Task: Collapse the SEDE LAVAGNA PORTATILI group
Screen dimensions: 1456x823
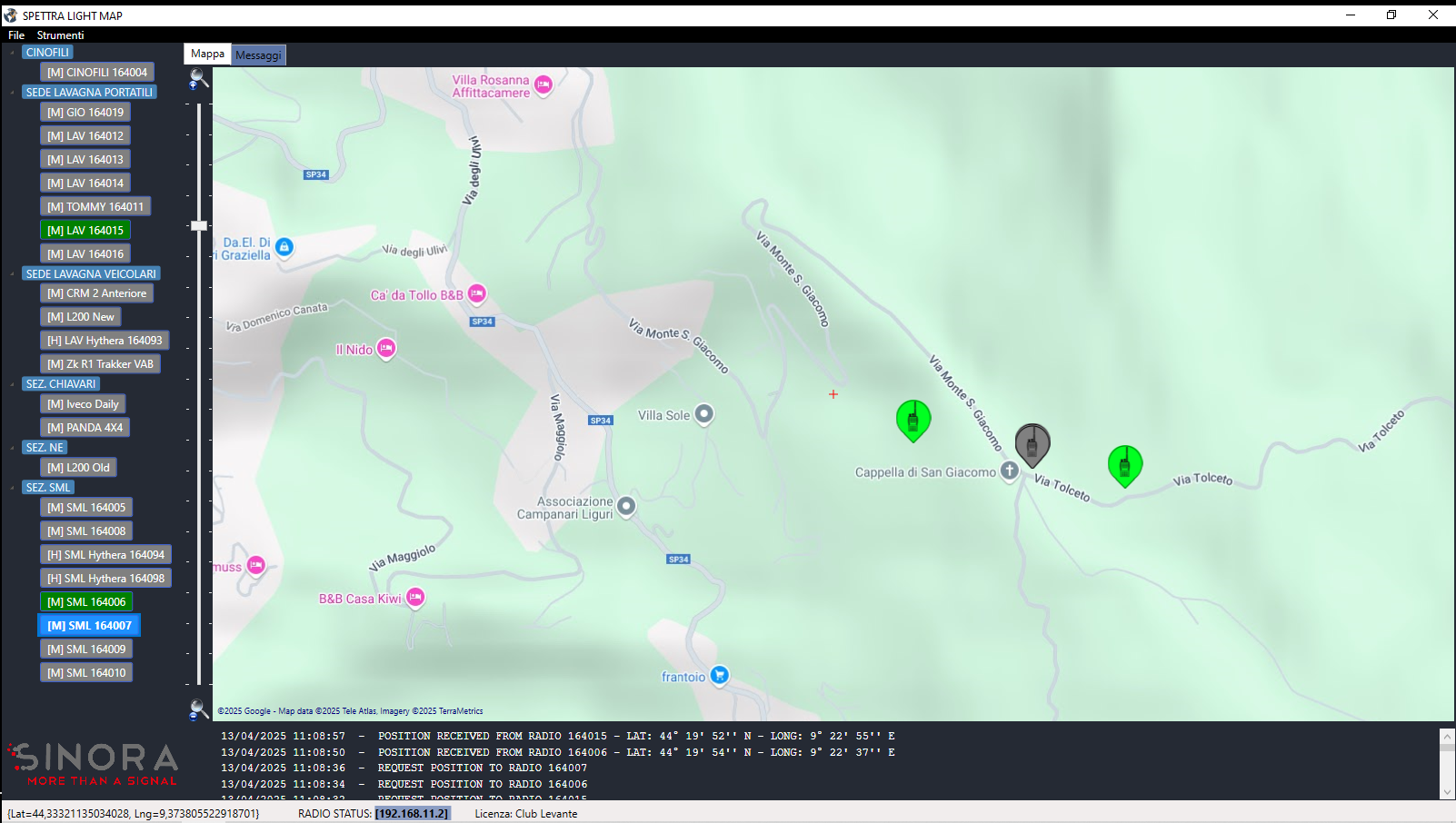Action: 12,93
